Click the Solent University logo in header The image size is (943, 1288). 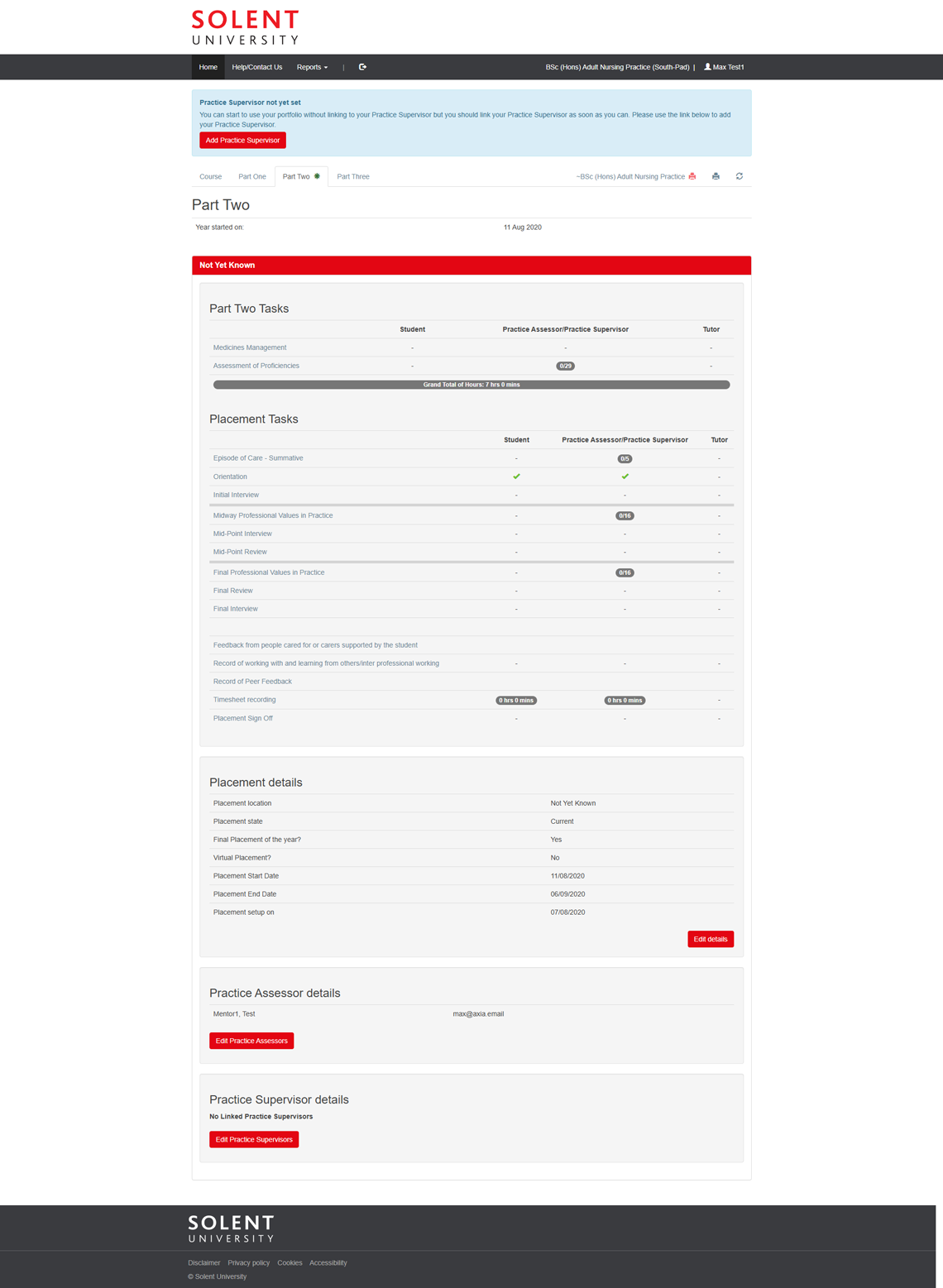[x=245, y=27]
